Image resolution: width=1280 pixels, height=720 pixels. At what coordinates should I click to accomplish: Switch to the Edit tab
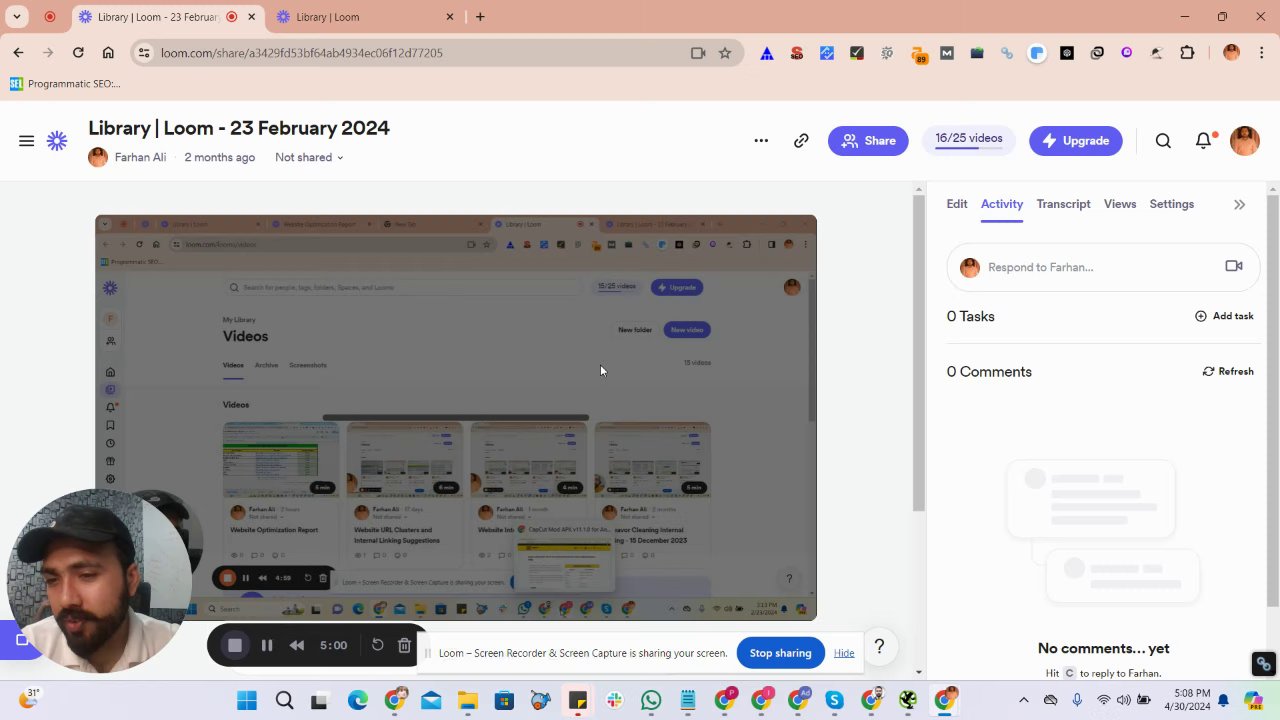957,204
